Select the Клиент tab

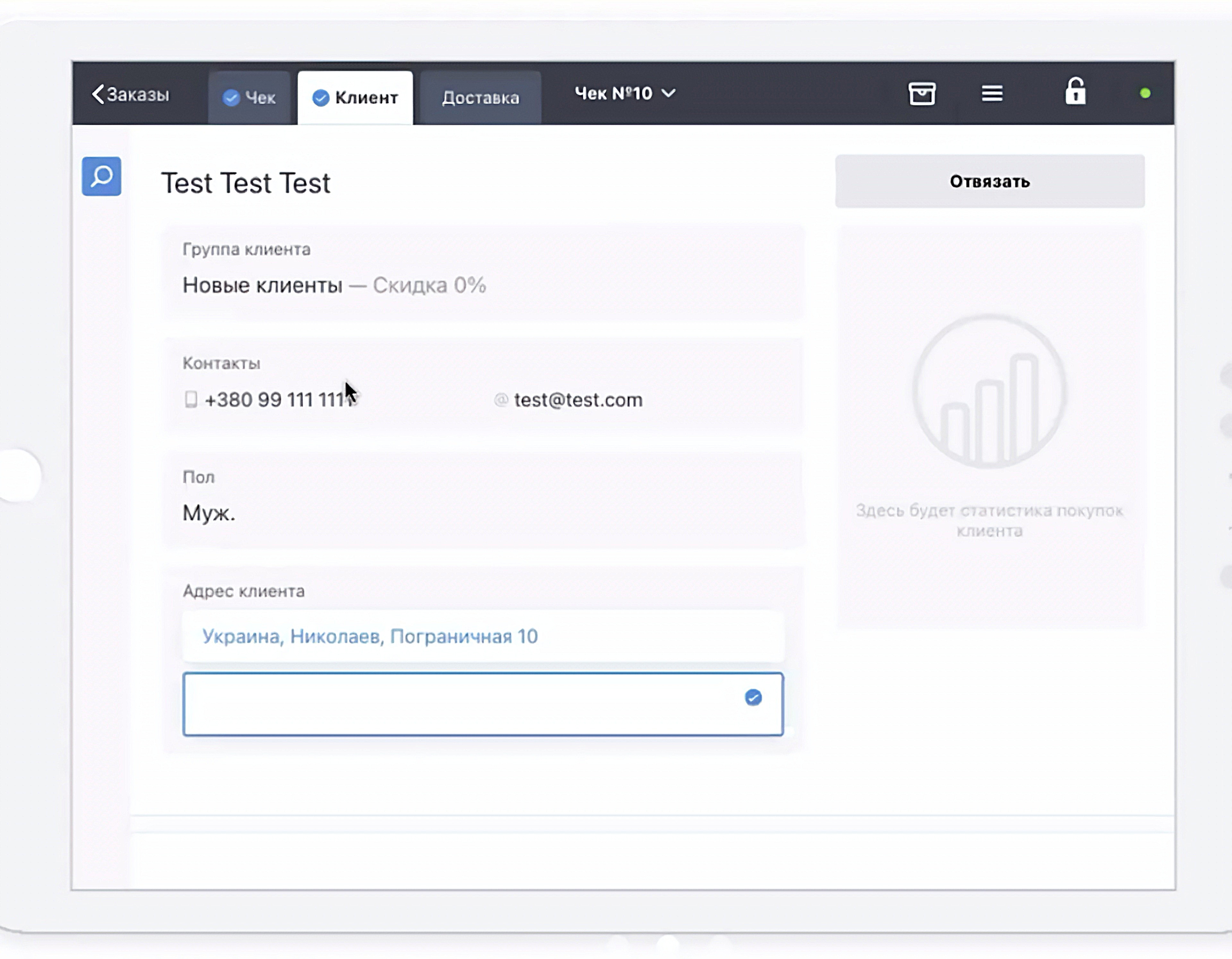355,98
